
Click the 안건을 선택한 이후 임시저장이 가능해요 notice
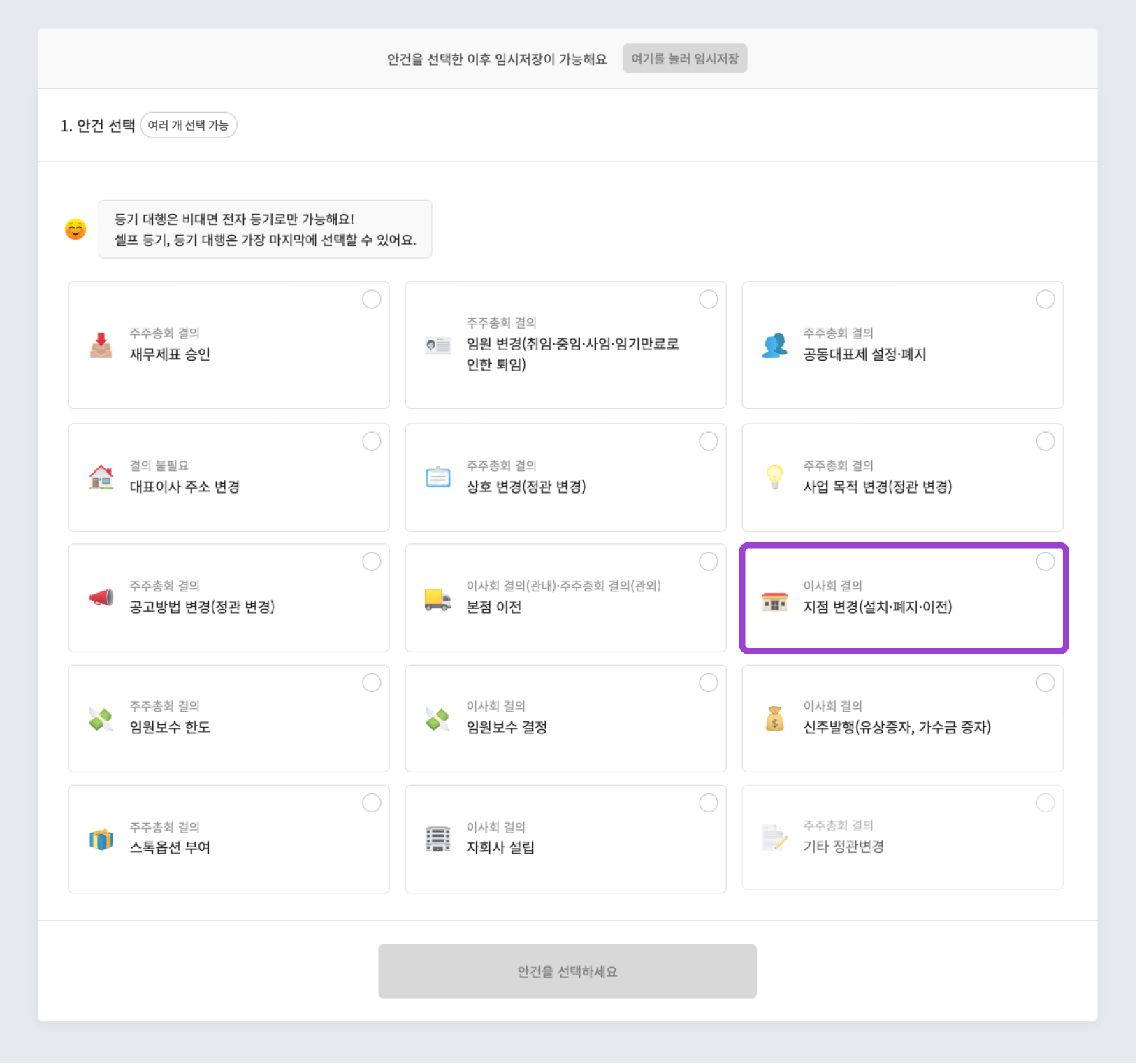coord(497,59)
